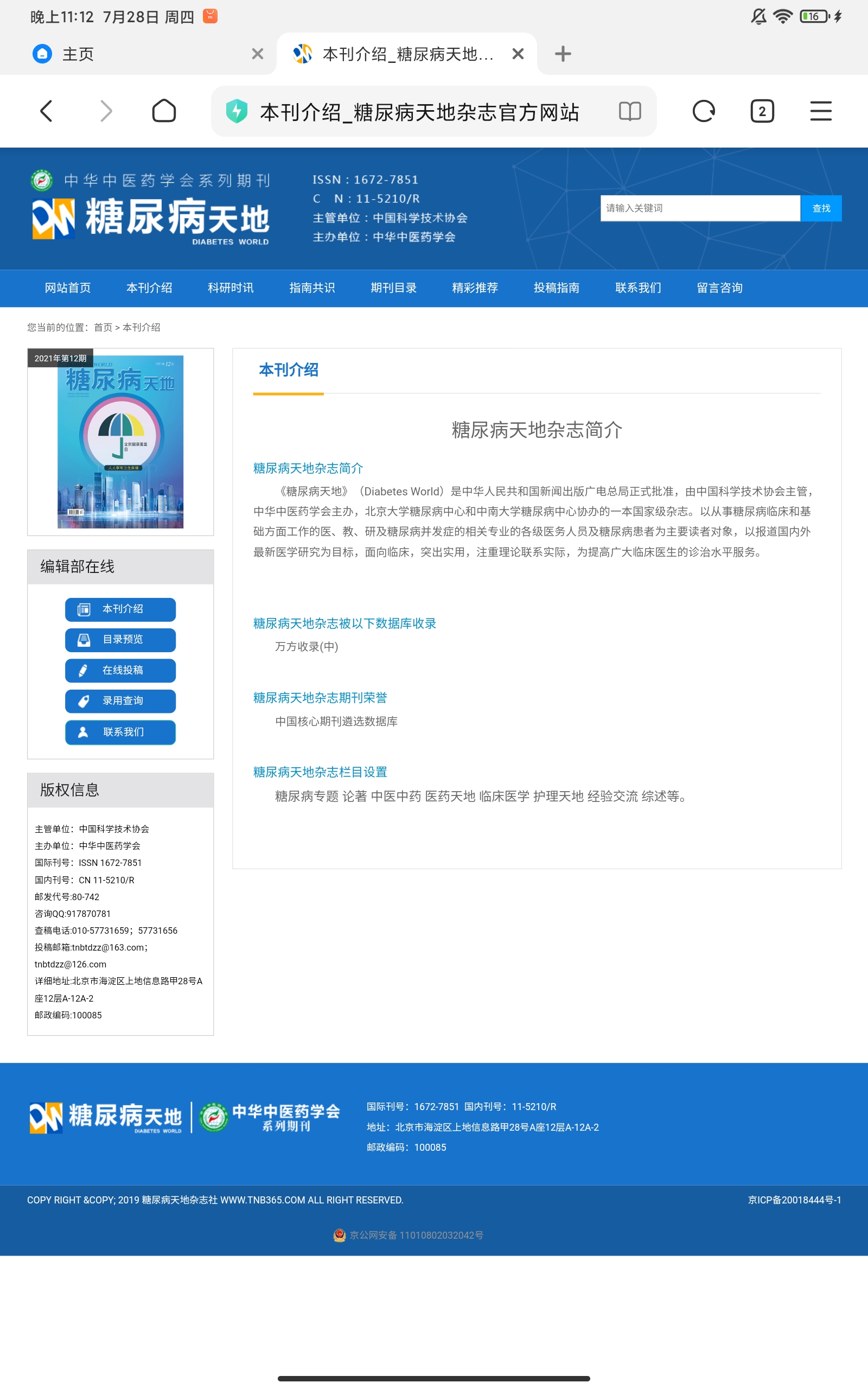Tap the muted notification bell icon
Viewport: 868px width, 1389px height.
pos(758,16)
